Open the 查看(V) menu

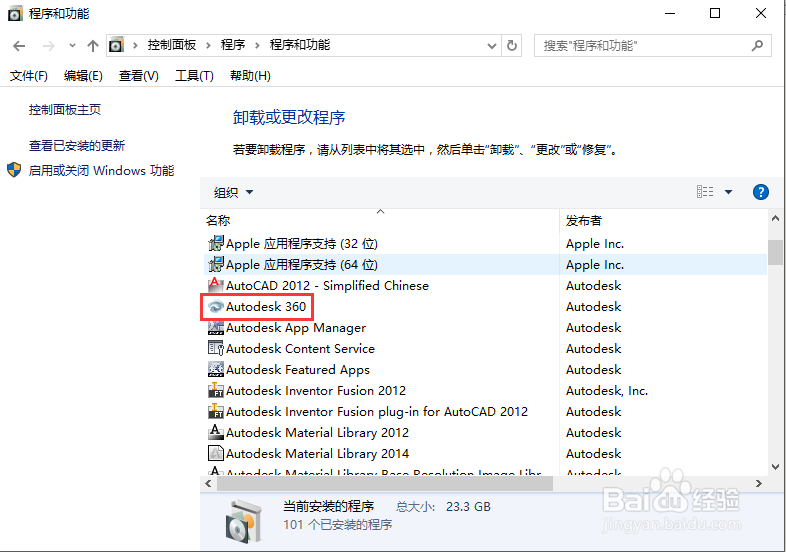139,76
